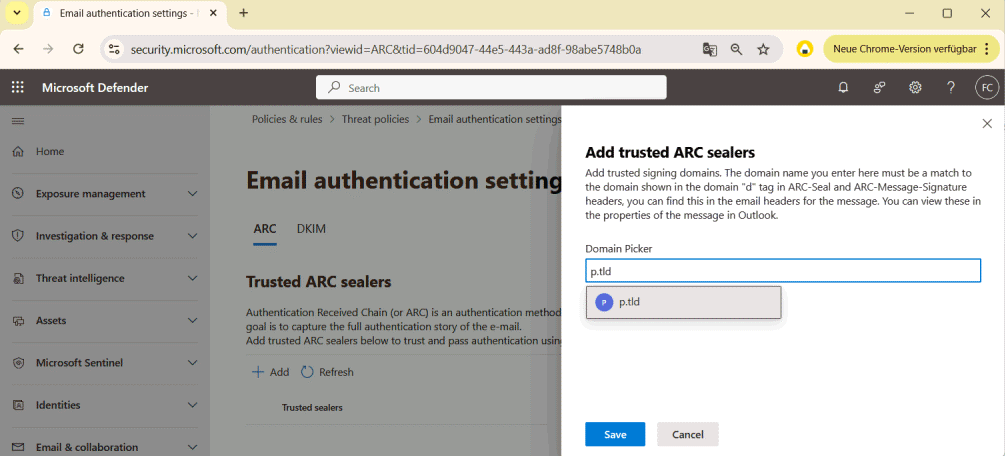Image resolution: width=1005 pixels, height=456 pixels.
Task: Choose the p.tld domain suggestion
Action: 683,302
